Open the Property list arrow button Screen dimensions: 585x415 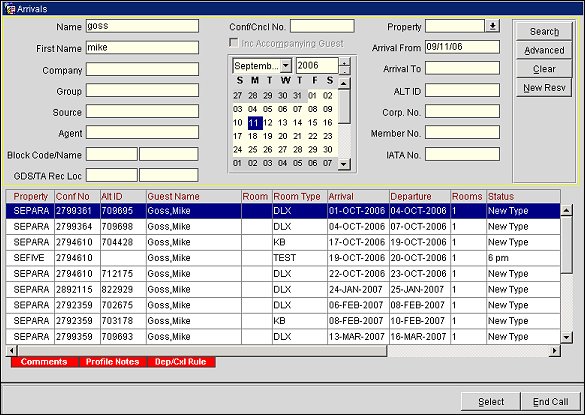point(492,26)
